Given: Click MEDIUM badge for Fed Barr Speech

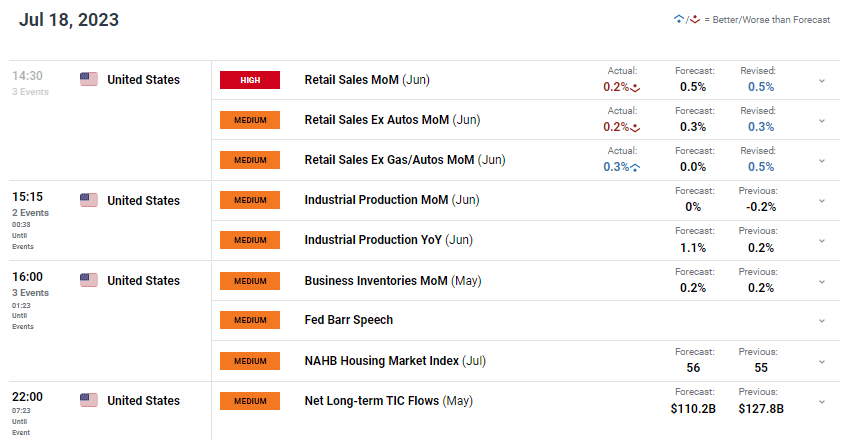Looking at the screenshot, I should (250, 320).
